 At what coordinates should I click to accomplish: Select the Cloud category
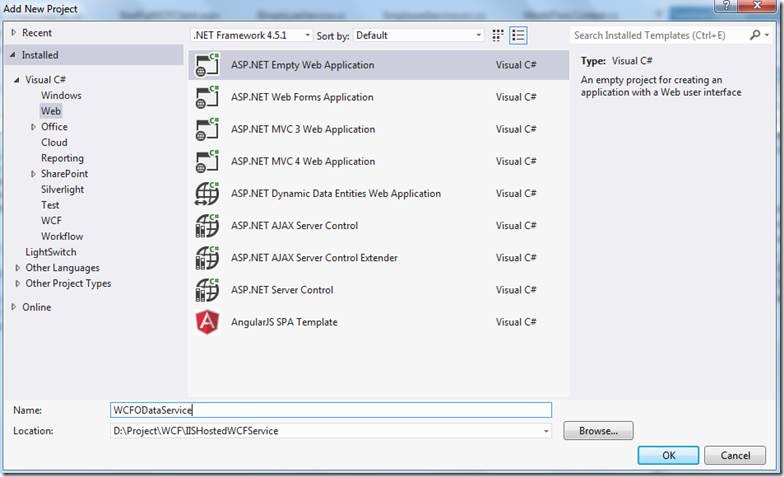(x=54, y=142)
